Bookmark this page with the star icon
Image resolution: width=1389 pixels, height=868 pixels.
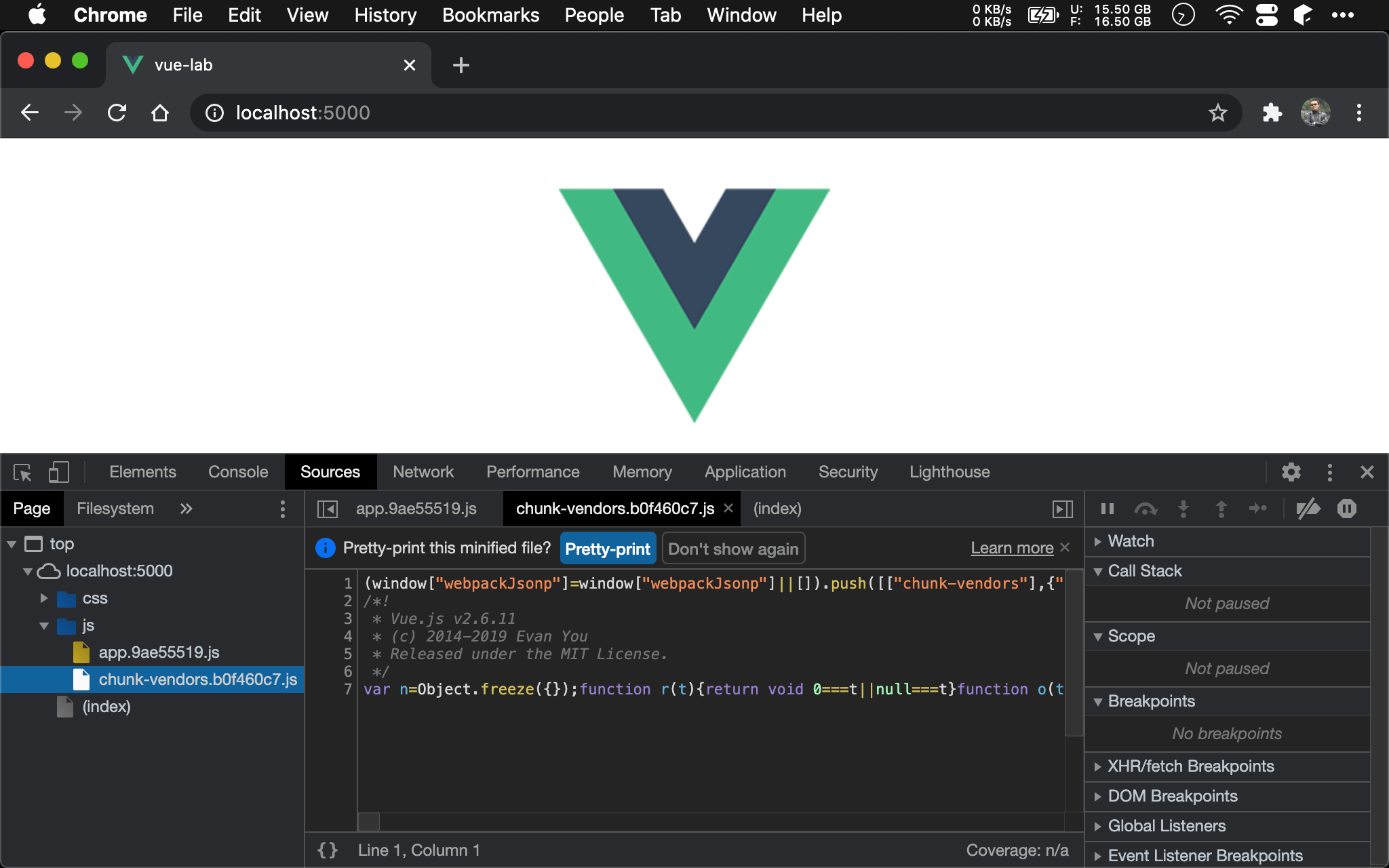click(1218, 113)
